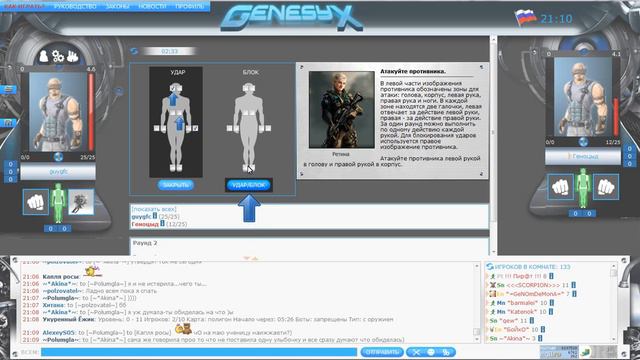Click the ЗАКРЫТЬ button
The image size is (640, 360).
[x=176, y=185]
